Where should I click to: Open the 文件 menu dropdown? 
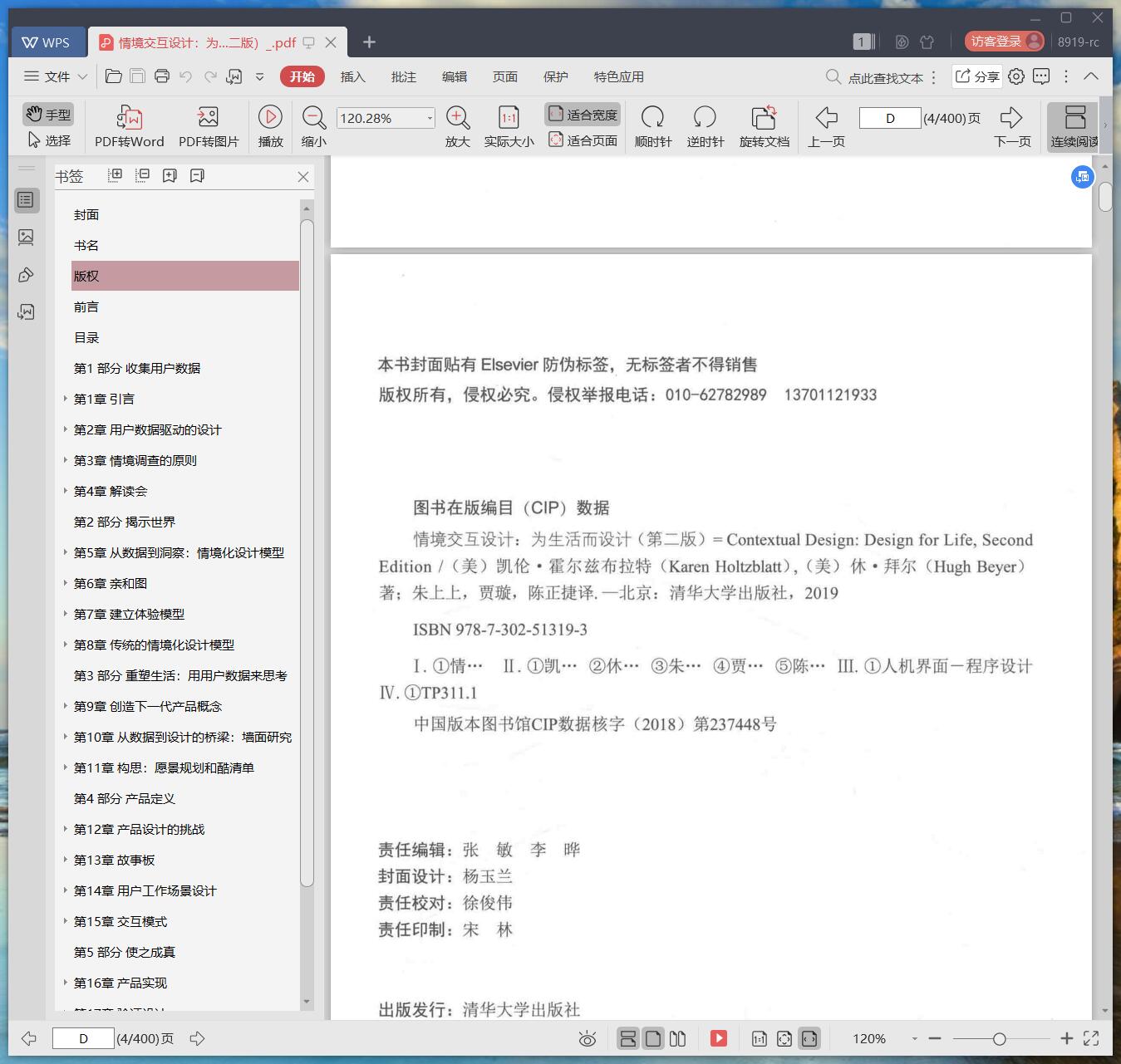tap(55, 76)
